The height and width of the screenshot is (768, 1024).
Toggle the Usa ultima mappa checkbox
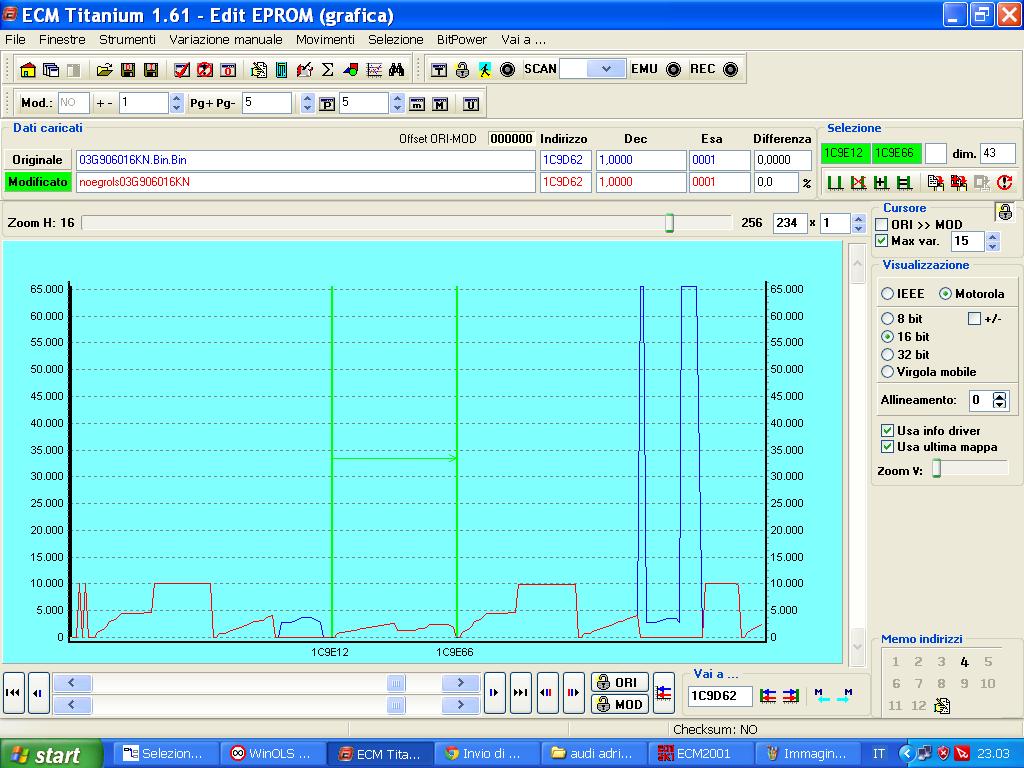tap(887, 447)
